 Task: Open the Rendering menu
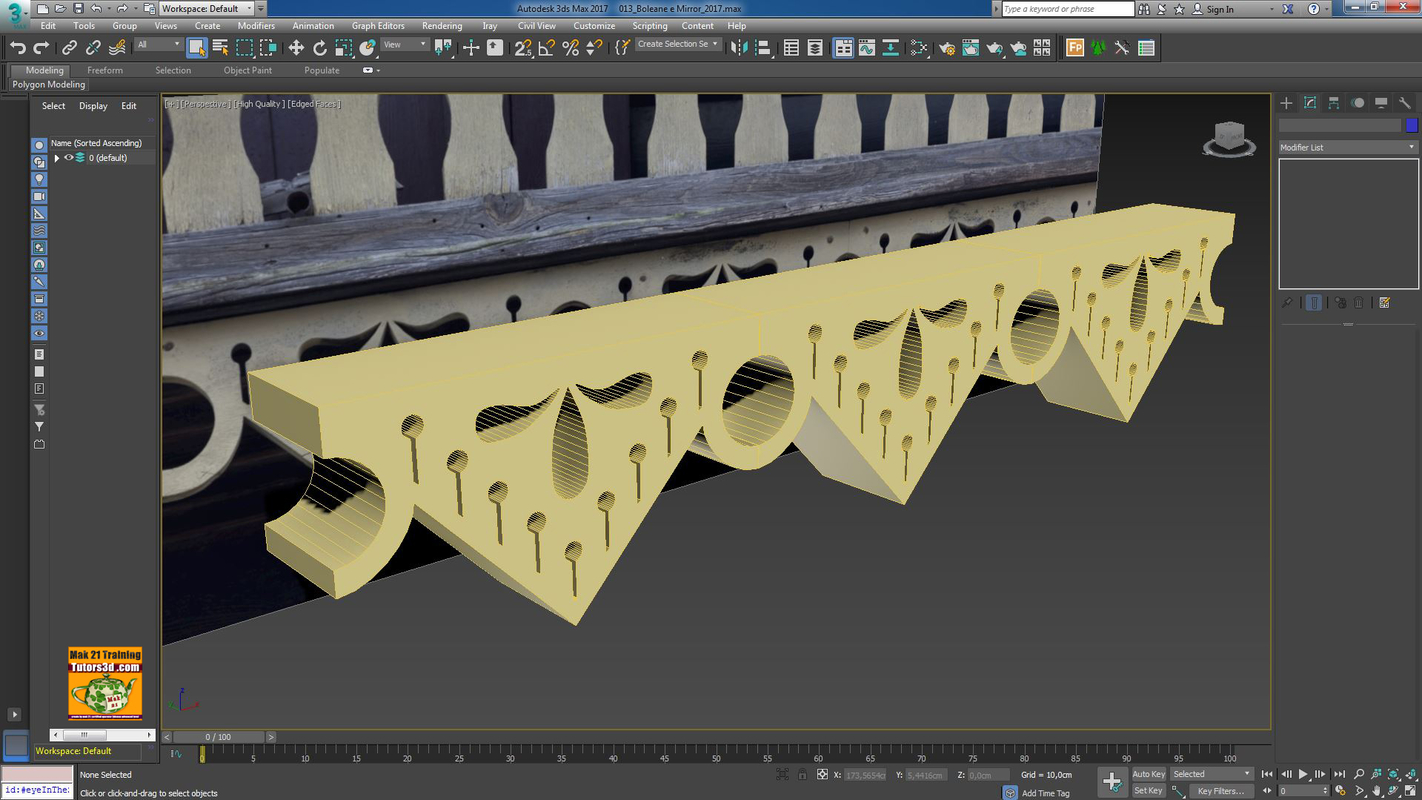[442, 25]
